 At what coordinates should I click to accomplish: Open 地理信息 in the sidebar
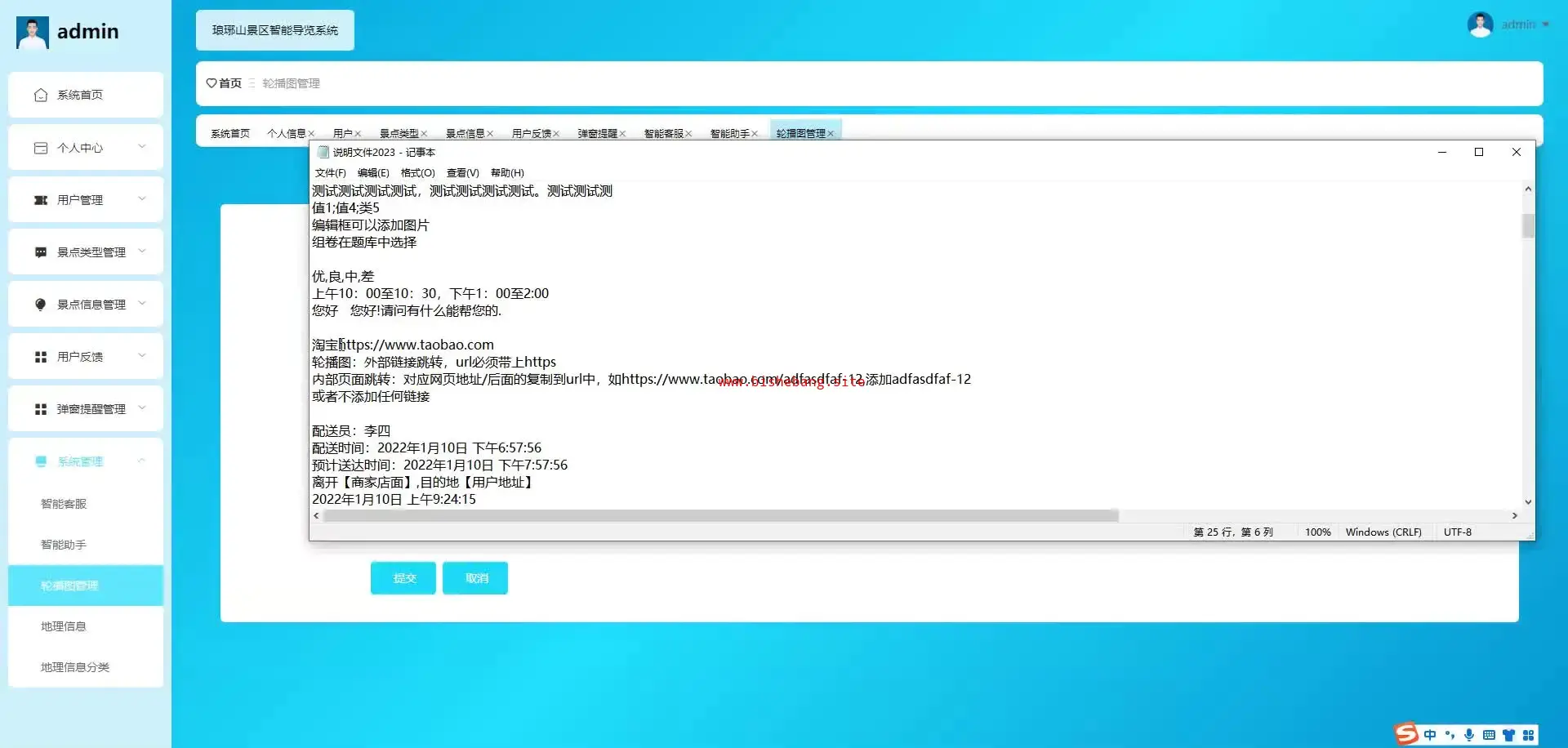(x=86, y=626)
